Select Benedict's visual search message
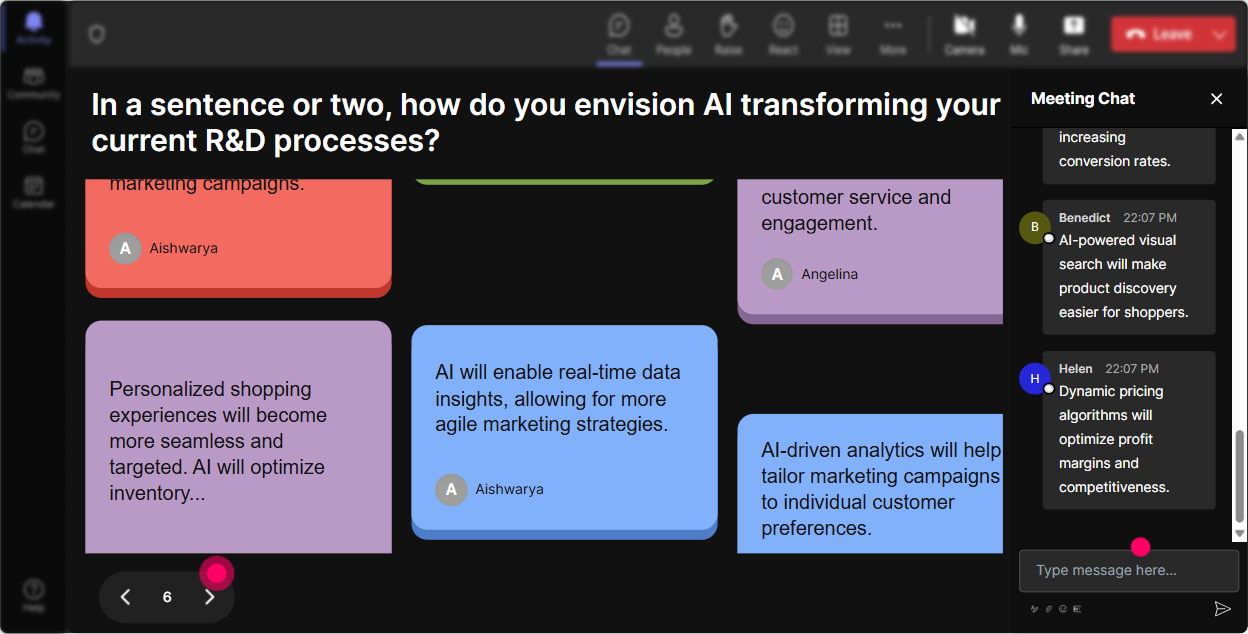The height and width of the screenshot is (634, 1248). point(1129,267)
